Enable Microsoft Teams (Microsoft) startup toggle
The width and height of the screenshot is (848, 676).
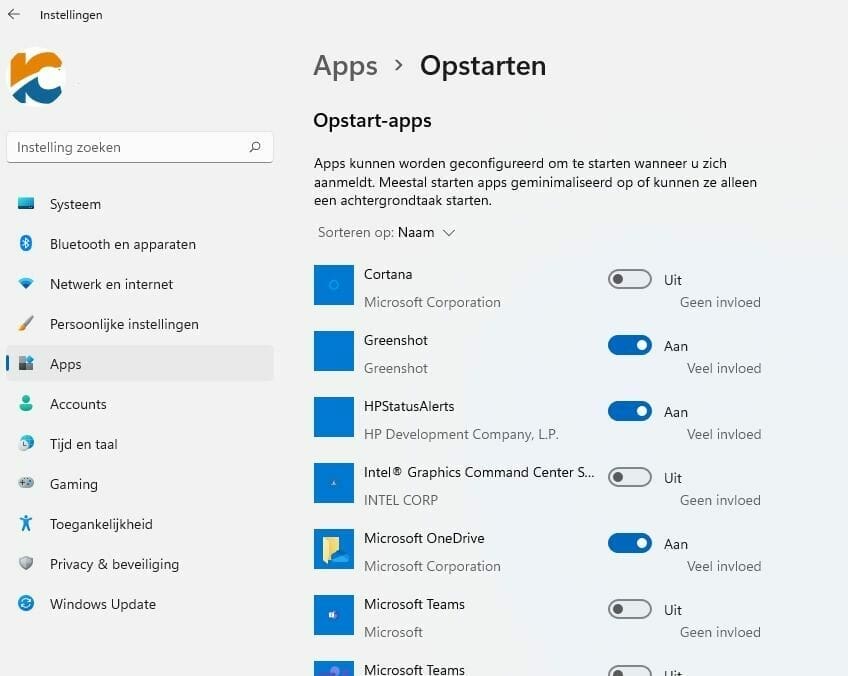tap(630, 609)
